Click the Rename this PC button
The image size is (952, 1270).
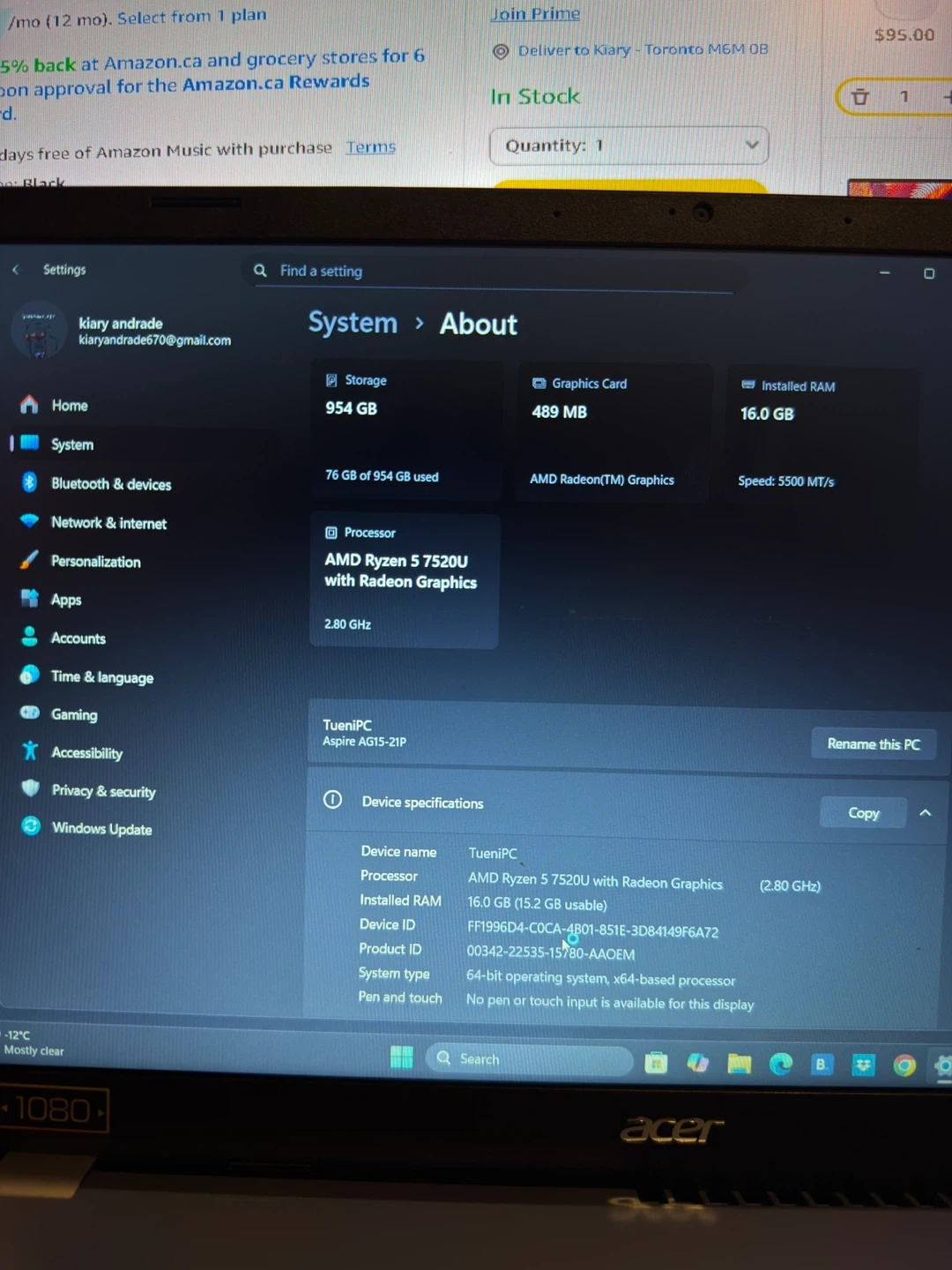click(873, 743)
